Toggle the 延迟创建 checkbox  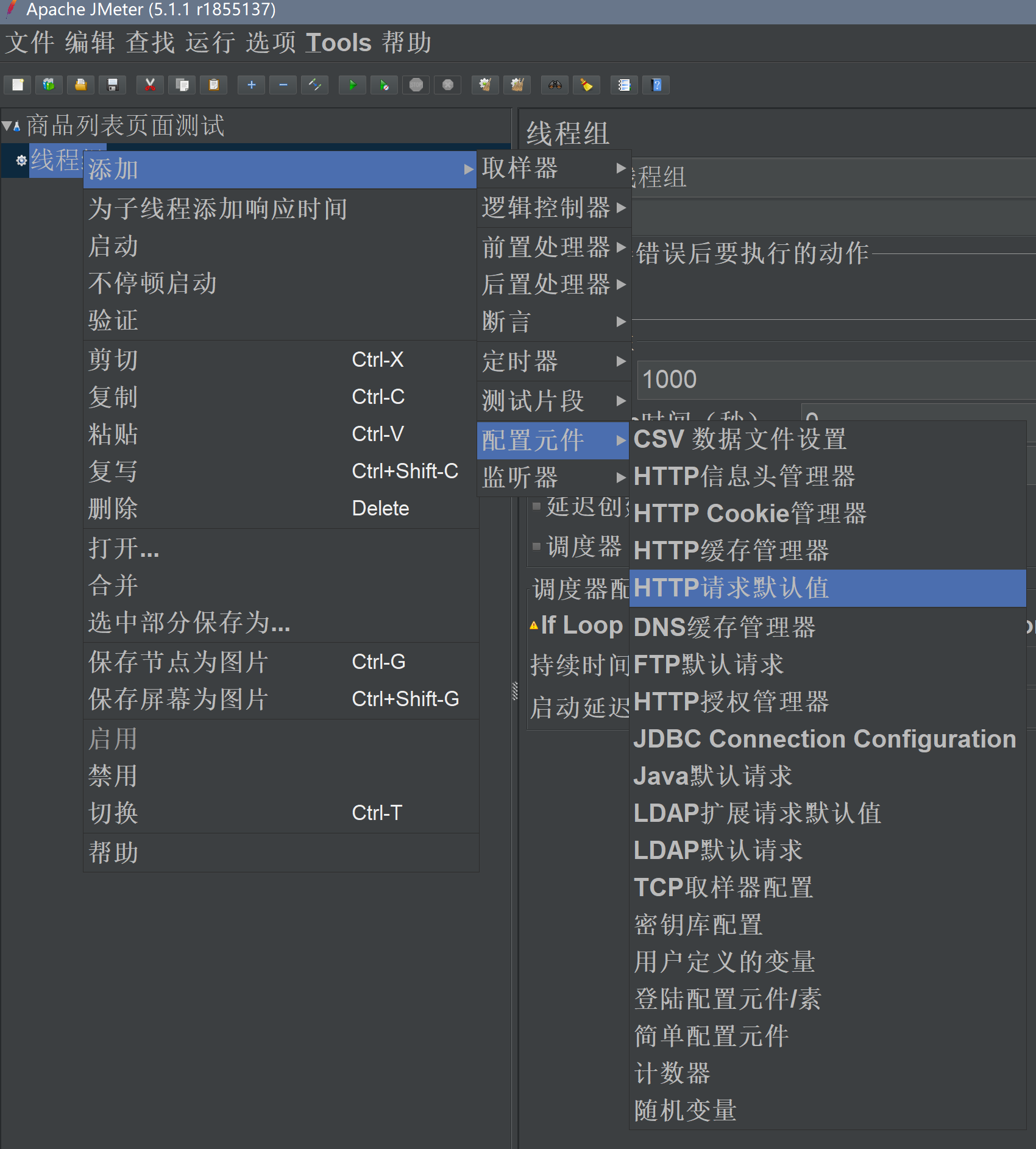pyautogui.click(x=536, y=506)
